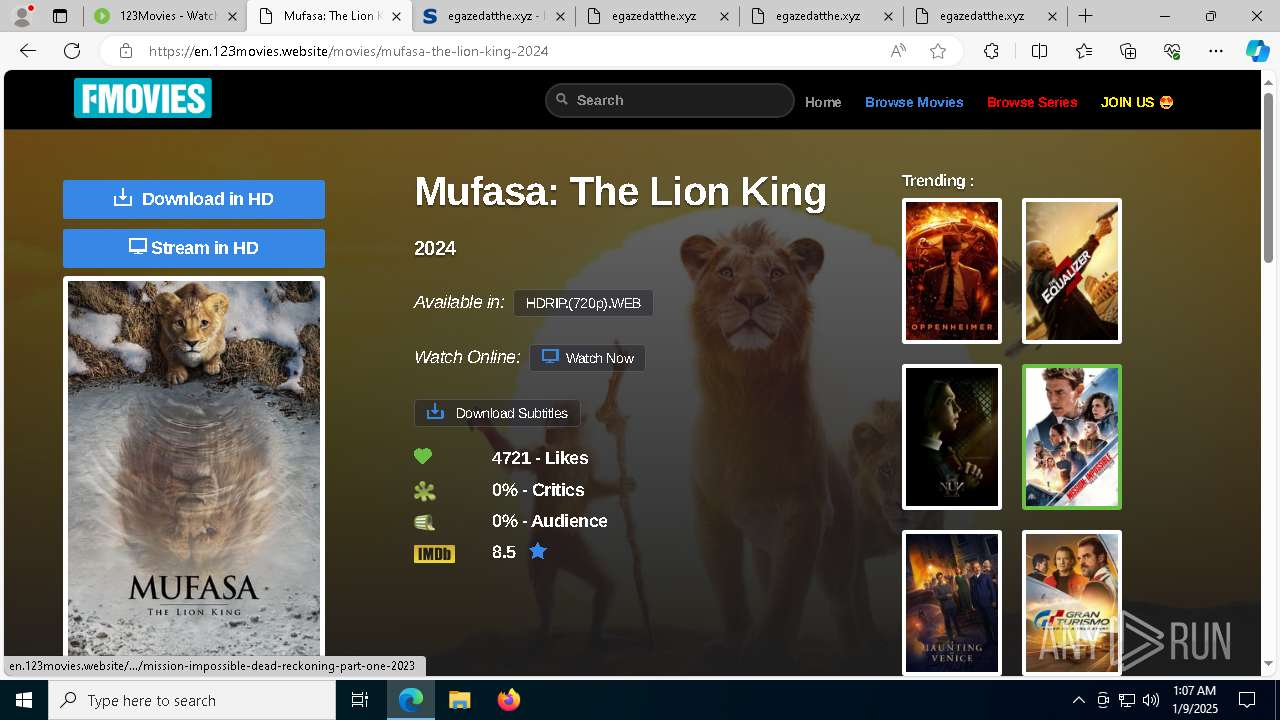The width and height of the screenshot is (1280, 720).
Task: Click the browser address bar URL
Action: coord(348,51)
